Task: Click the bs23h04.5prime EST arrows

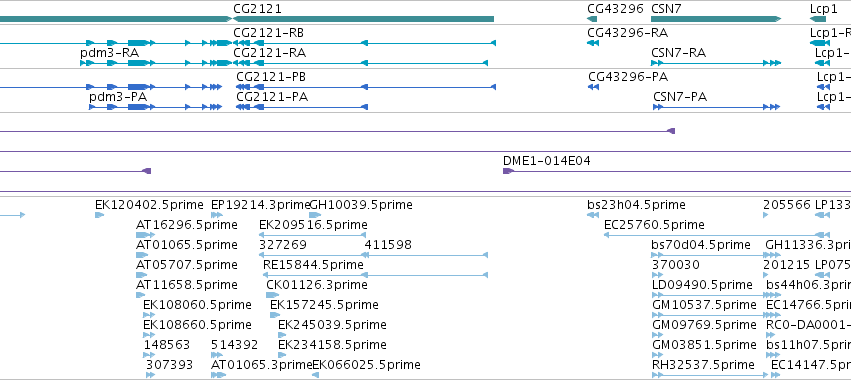Action: [x=593, y=215]
